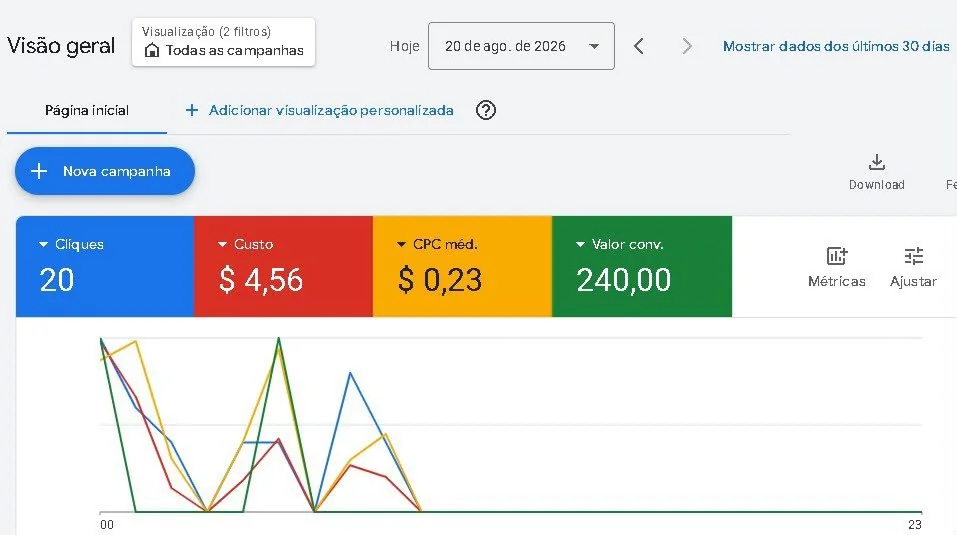Viewport: 957px width, 535px height.
Task: Expand the Valor conv. metric dropdown
Action: [x=580, y=244]
